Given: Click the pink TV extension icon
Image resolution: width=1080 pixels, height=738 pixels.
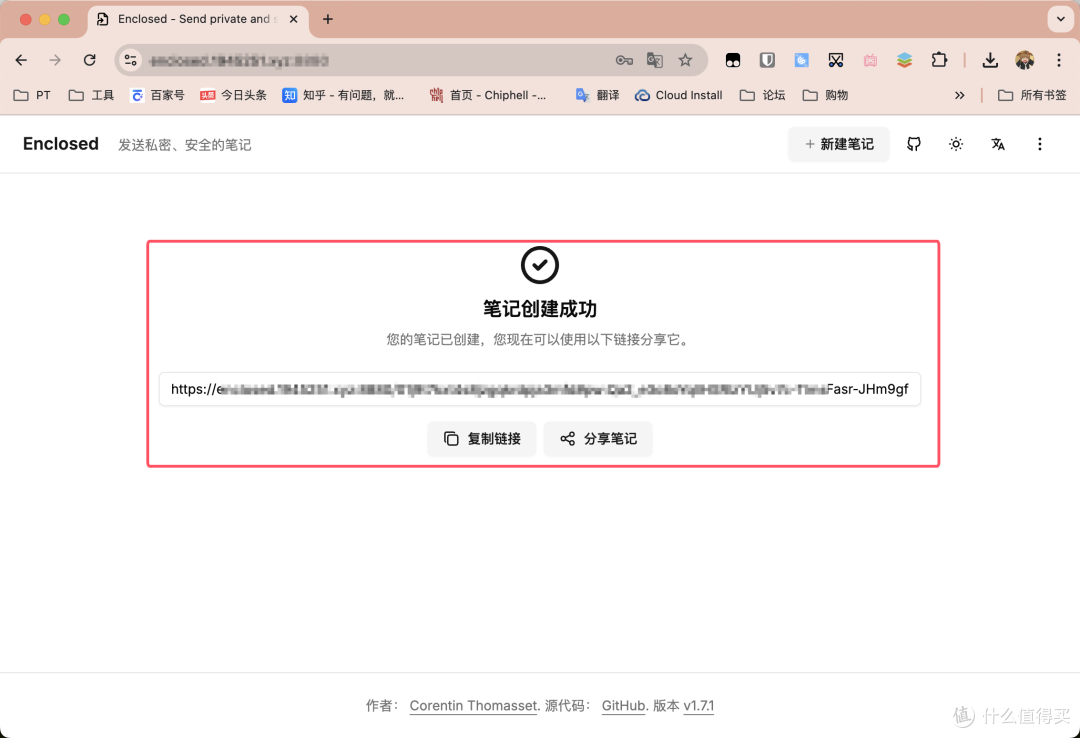Looking at the screenshot, I should [870, 61].
